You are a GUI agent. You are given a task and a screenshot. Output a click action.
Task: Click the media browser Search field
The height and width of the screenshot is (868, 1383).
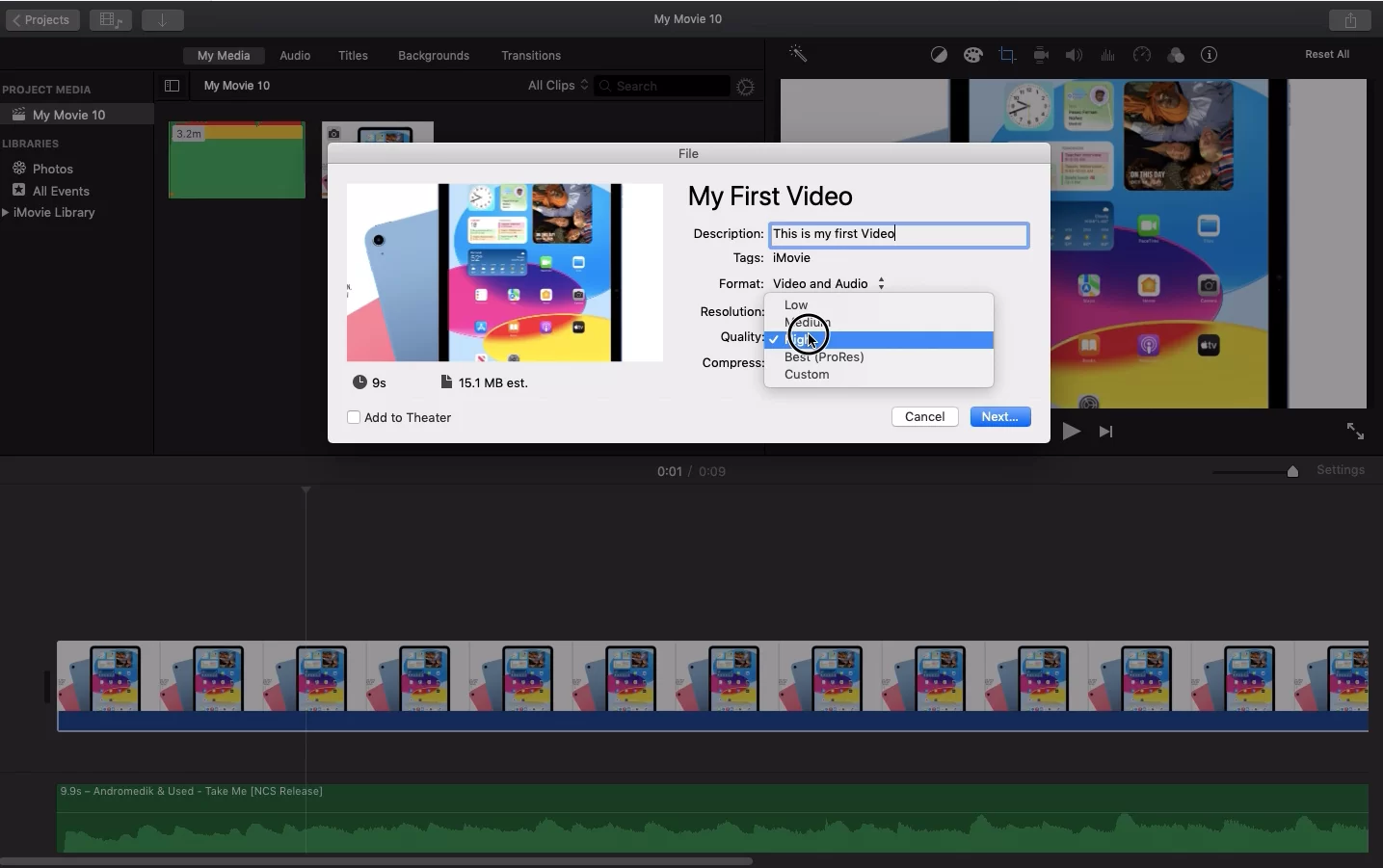[662, 86]
